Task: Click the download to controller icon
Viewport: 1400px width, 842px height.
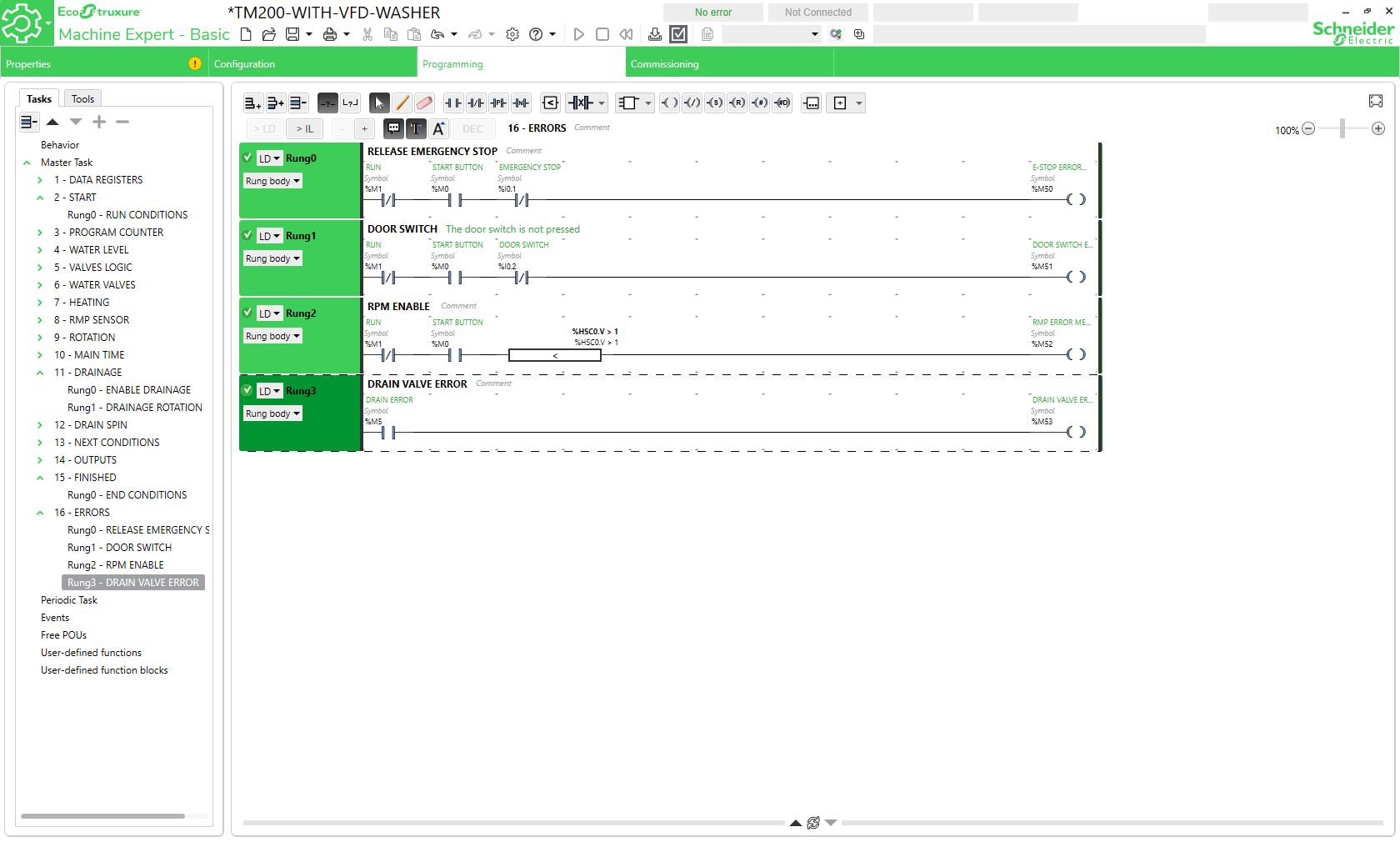Action: click(655, 34)
